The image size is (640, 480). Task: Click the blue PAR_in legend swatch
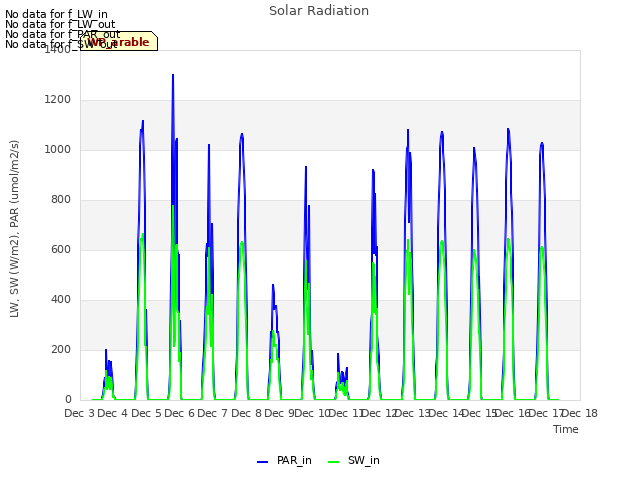click(262, 462)
